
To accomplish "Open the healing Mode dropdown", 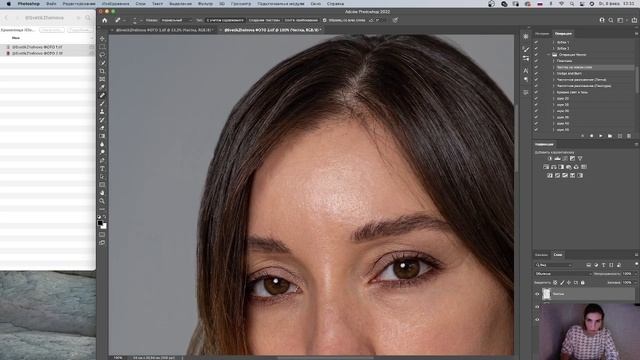I will click(x=176, y=20).
